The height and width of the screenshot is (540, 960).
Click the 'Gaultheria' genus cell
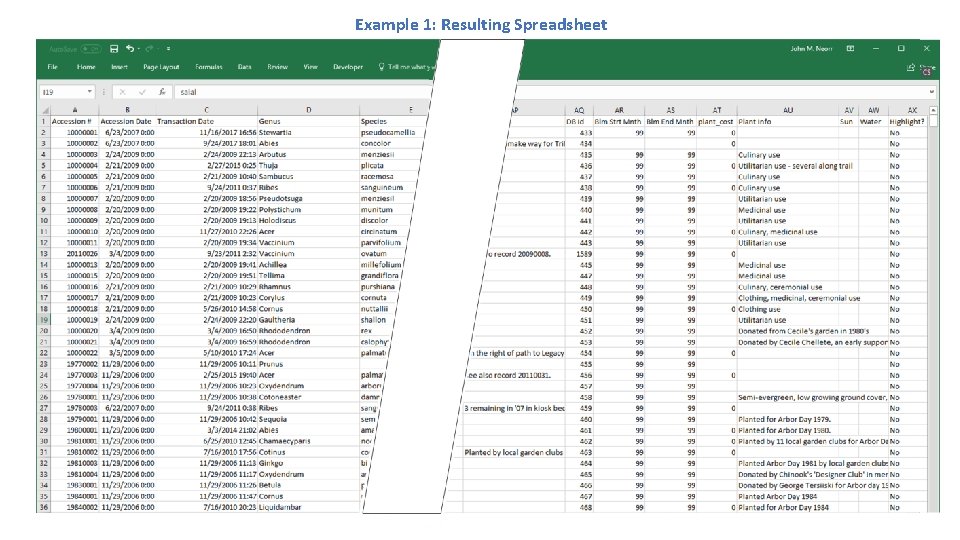click(x=308, y=320)
